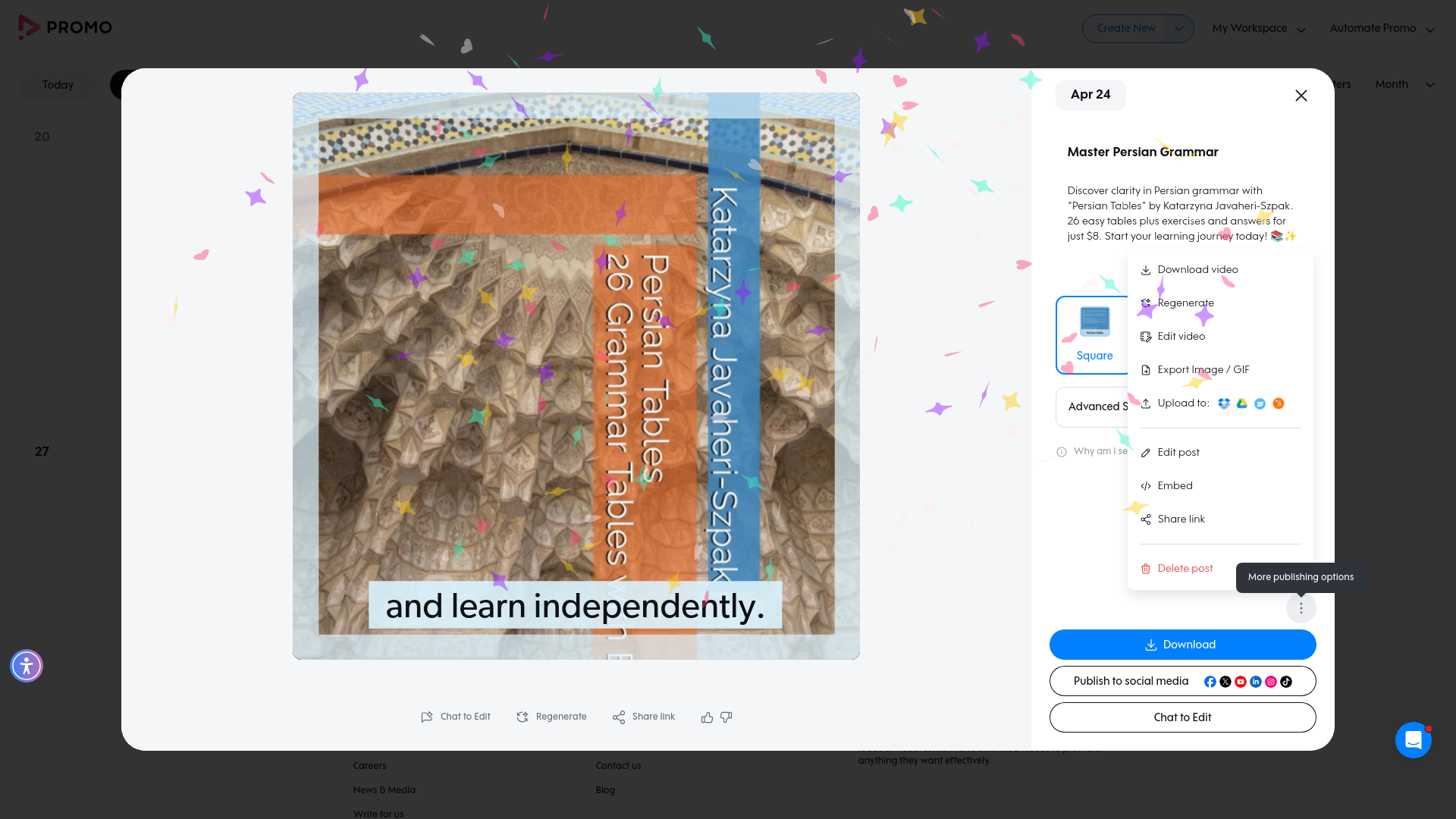Viewport: 1456px width, 819px height.
Task: Open the chat support bubble
Action: tap(1413, 740)
